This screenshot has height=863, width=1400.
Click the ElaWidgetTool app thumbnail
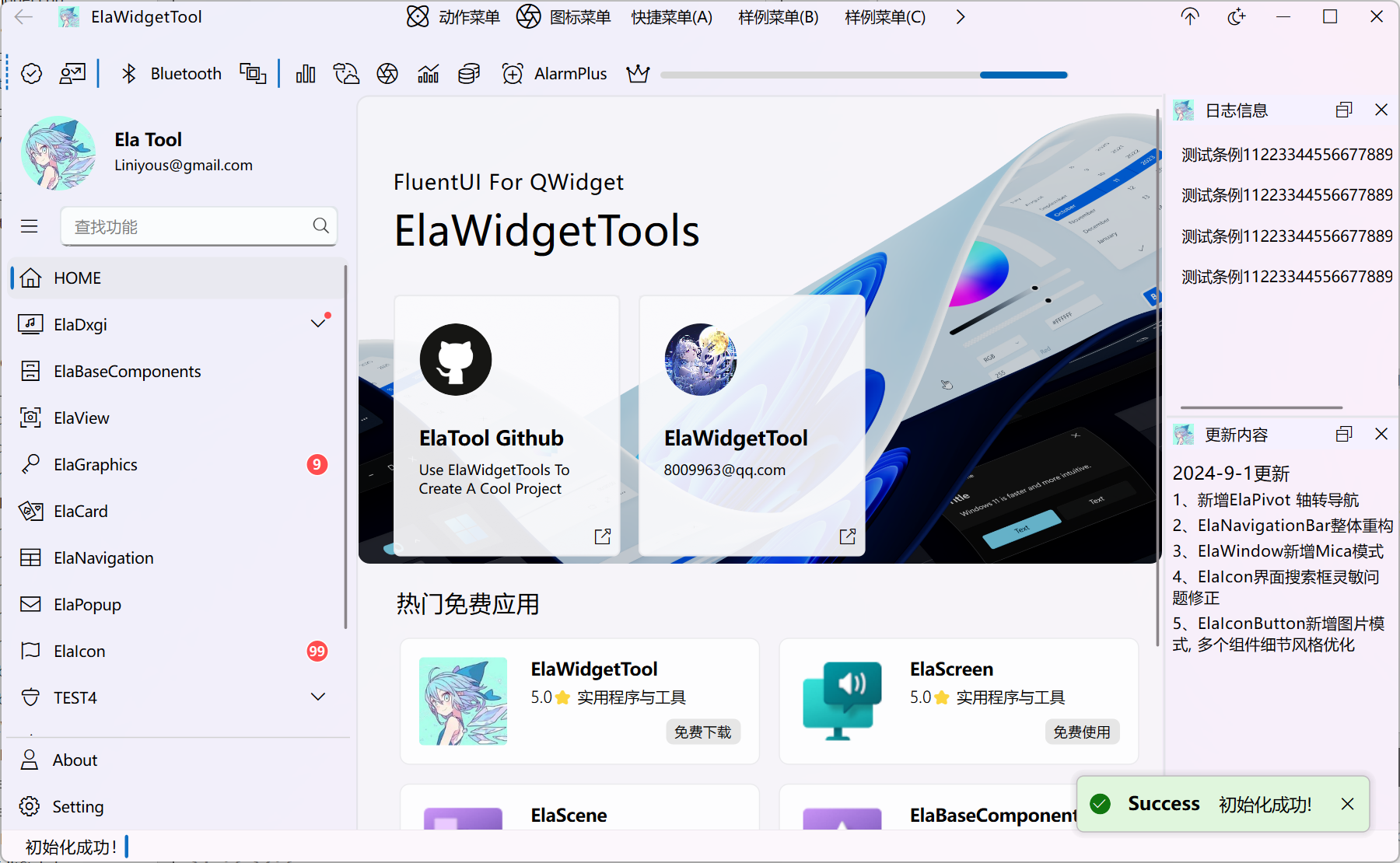[x=463, y=701]
